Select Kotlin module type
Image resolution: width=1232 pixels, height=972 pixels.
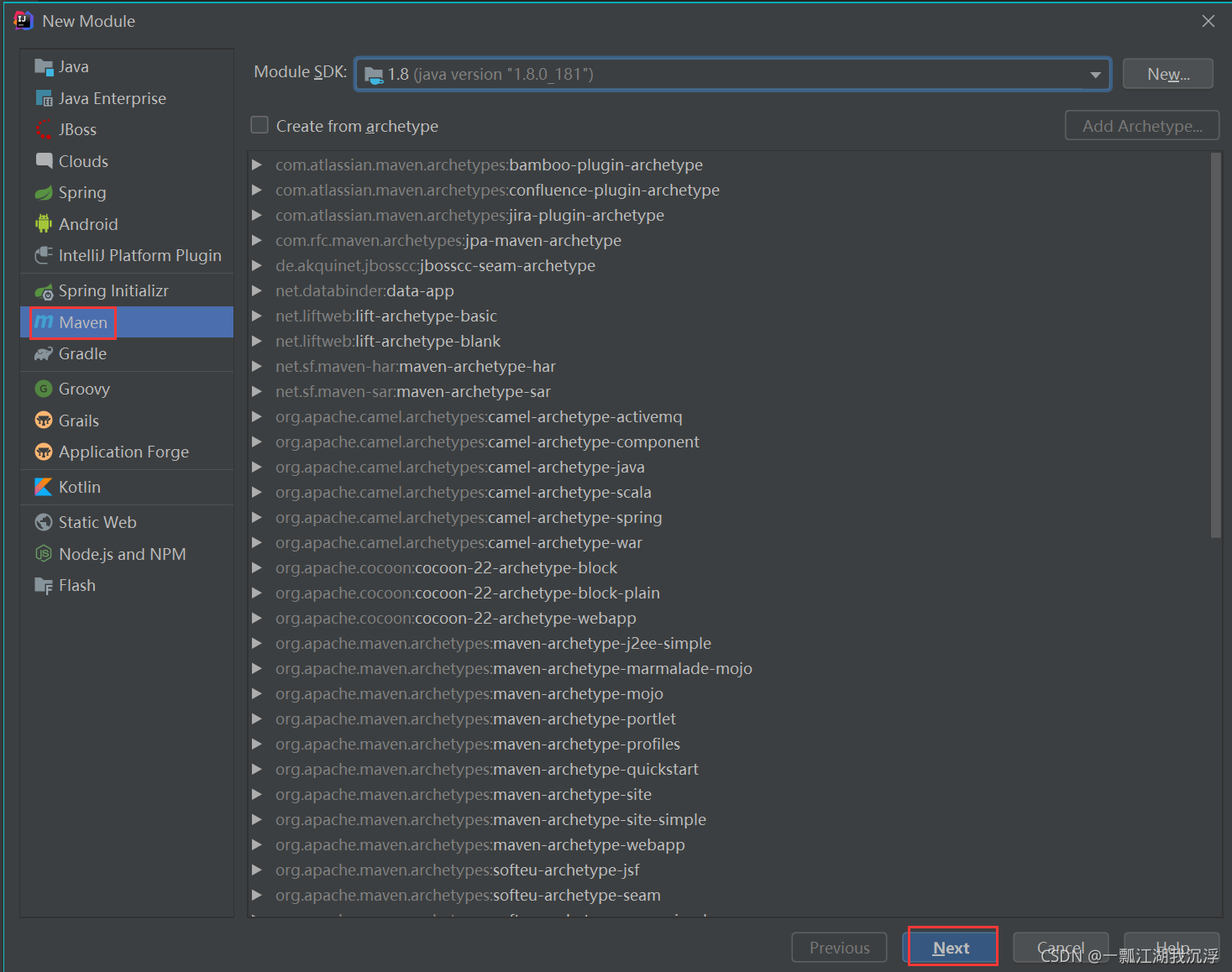[127, 487]
